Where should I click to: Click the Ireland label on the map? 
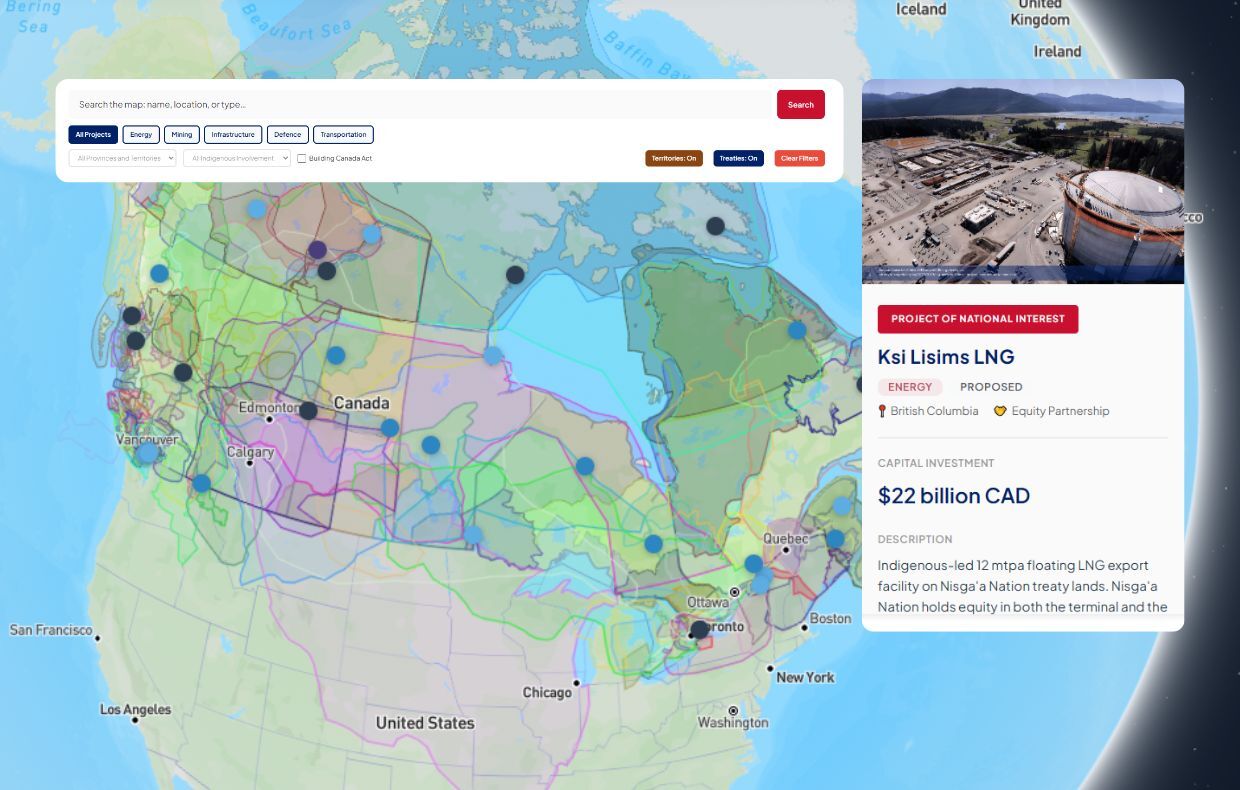tap(1058, 51)
